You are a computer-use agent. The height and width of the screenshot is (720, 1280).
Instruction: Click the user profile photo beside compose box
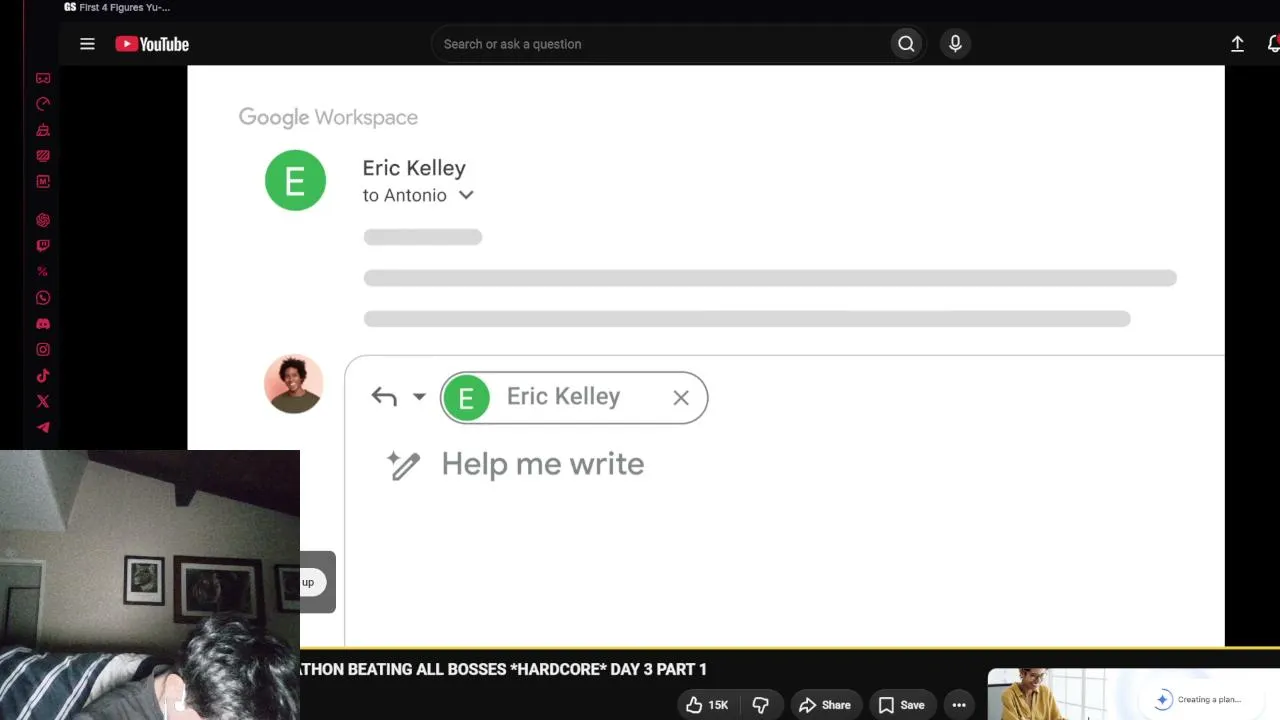coord(294,384)
